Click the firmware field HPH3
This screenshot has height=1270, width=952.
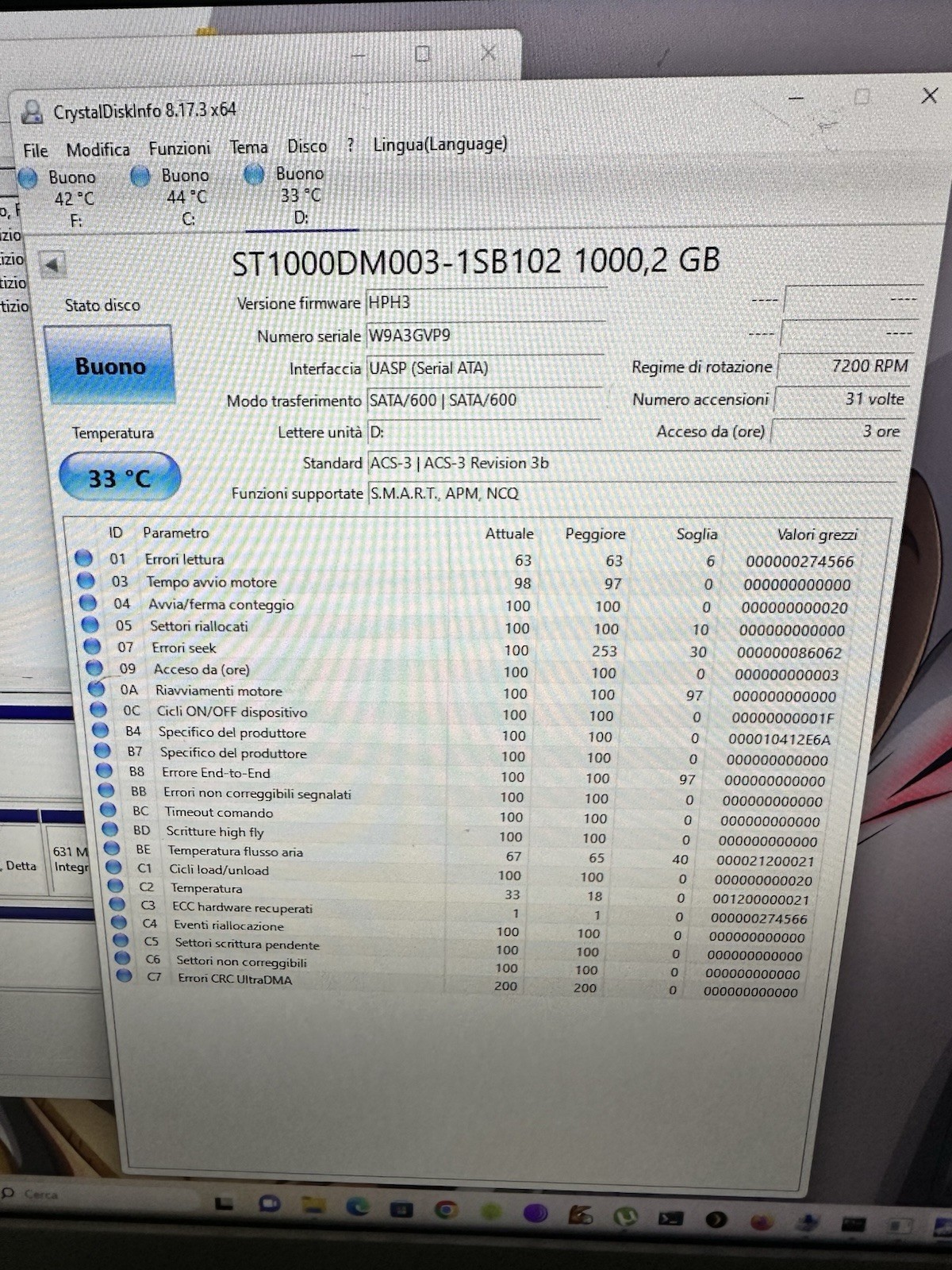click(486, 302)
